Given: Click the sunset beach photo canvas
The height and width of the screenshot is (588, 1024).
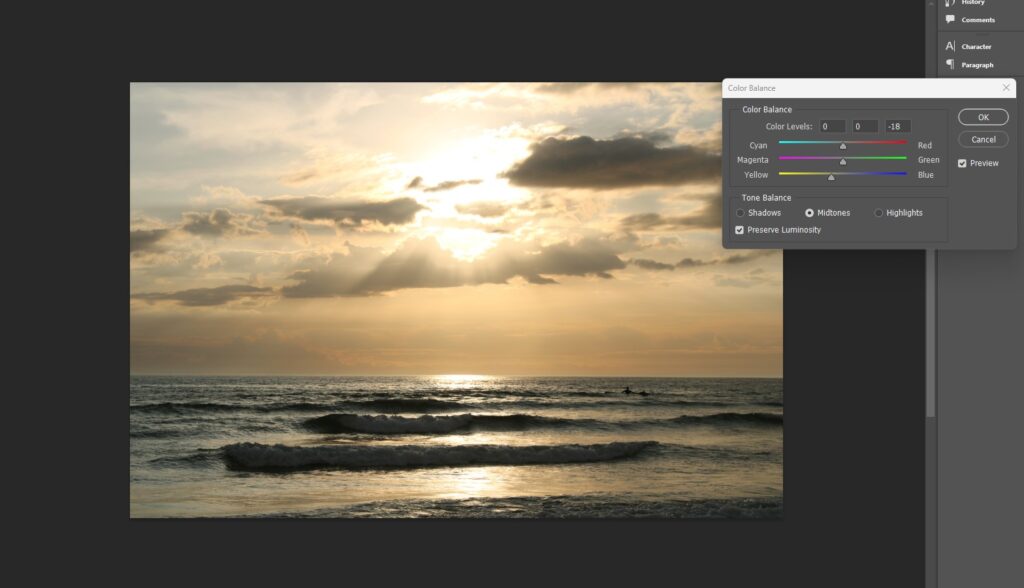Looking at the screenshot, I should tap(456, 300).
